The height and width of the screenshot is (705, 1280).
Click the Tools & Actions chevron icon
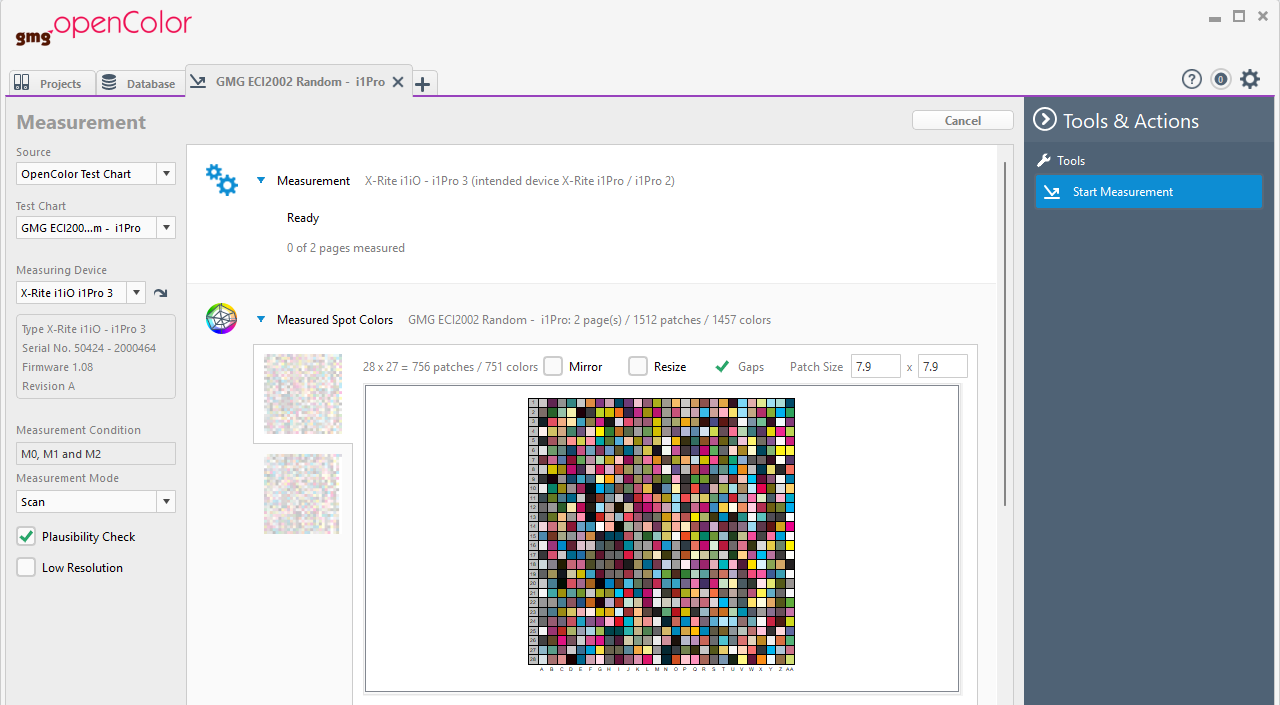click(x=1043, y=119)
